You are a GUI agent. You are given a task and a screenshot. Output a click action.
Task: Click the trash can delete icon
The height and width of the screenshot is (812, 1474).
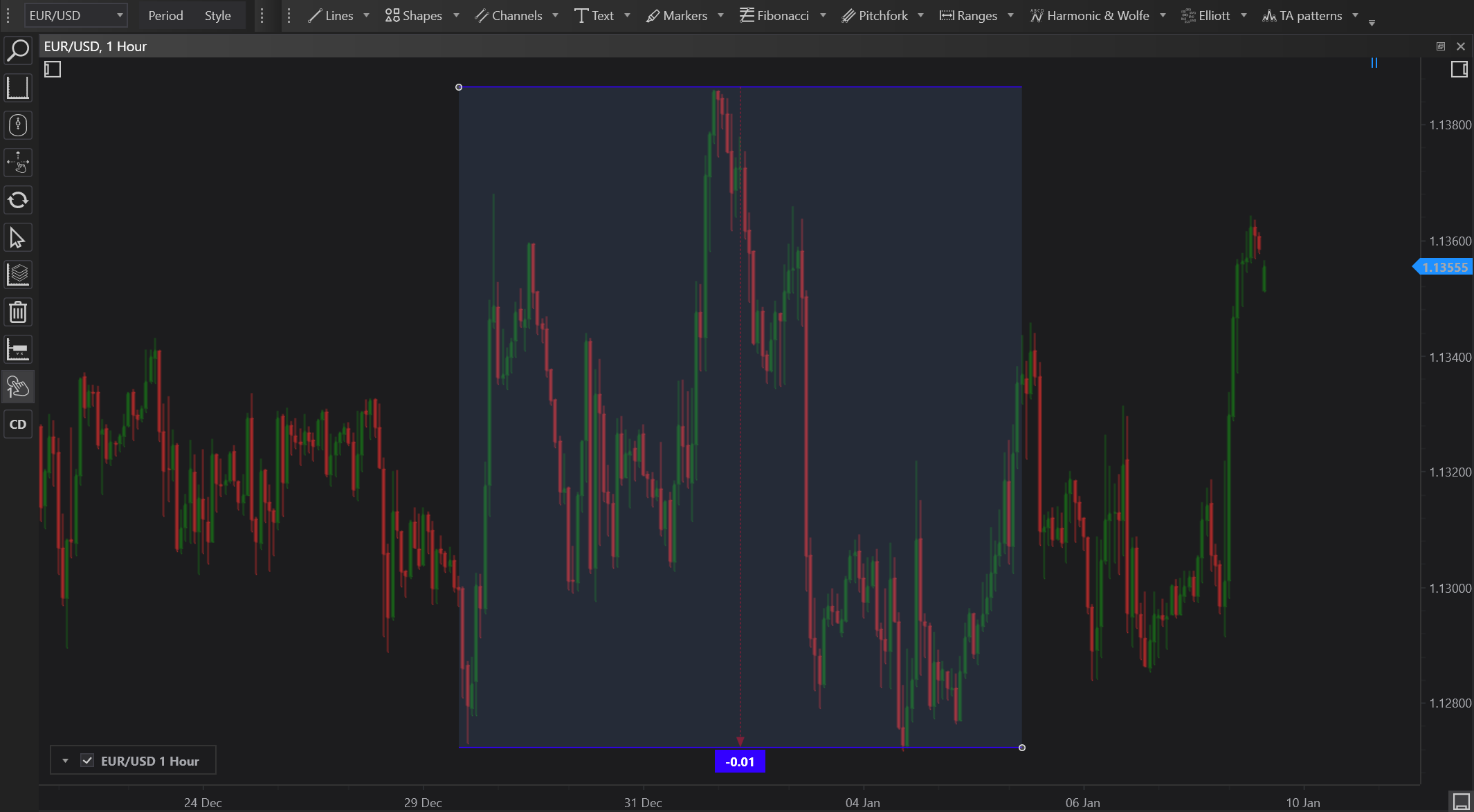pos(18,312)
